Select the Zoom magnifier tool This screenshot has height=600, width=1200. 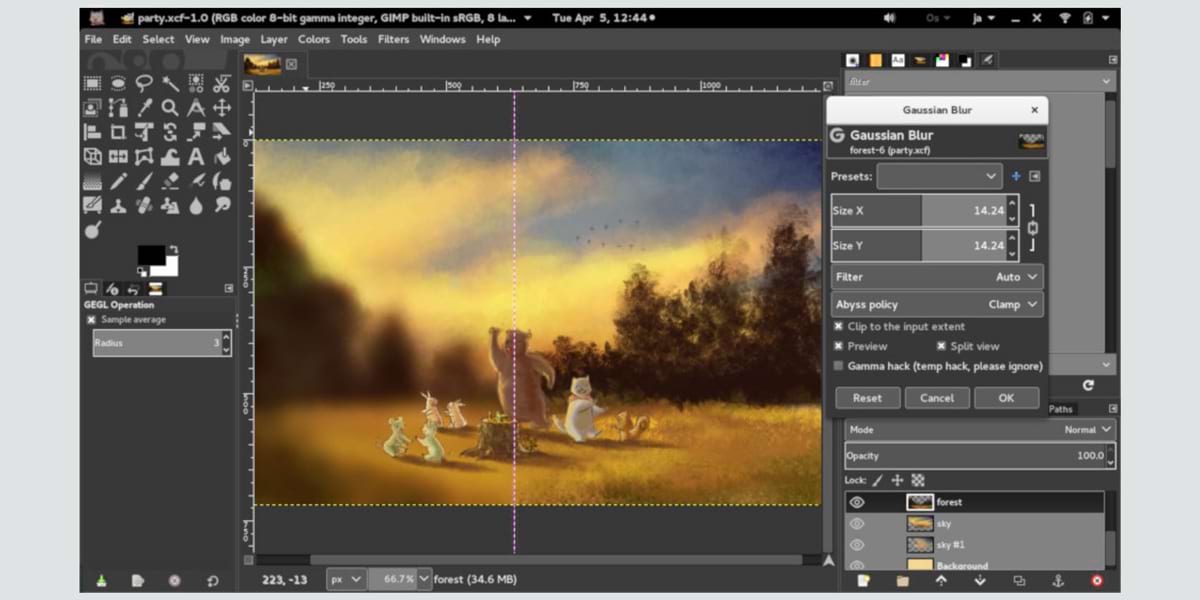(x=170, y=108)
